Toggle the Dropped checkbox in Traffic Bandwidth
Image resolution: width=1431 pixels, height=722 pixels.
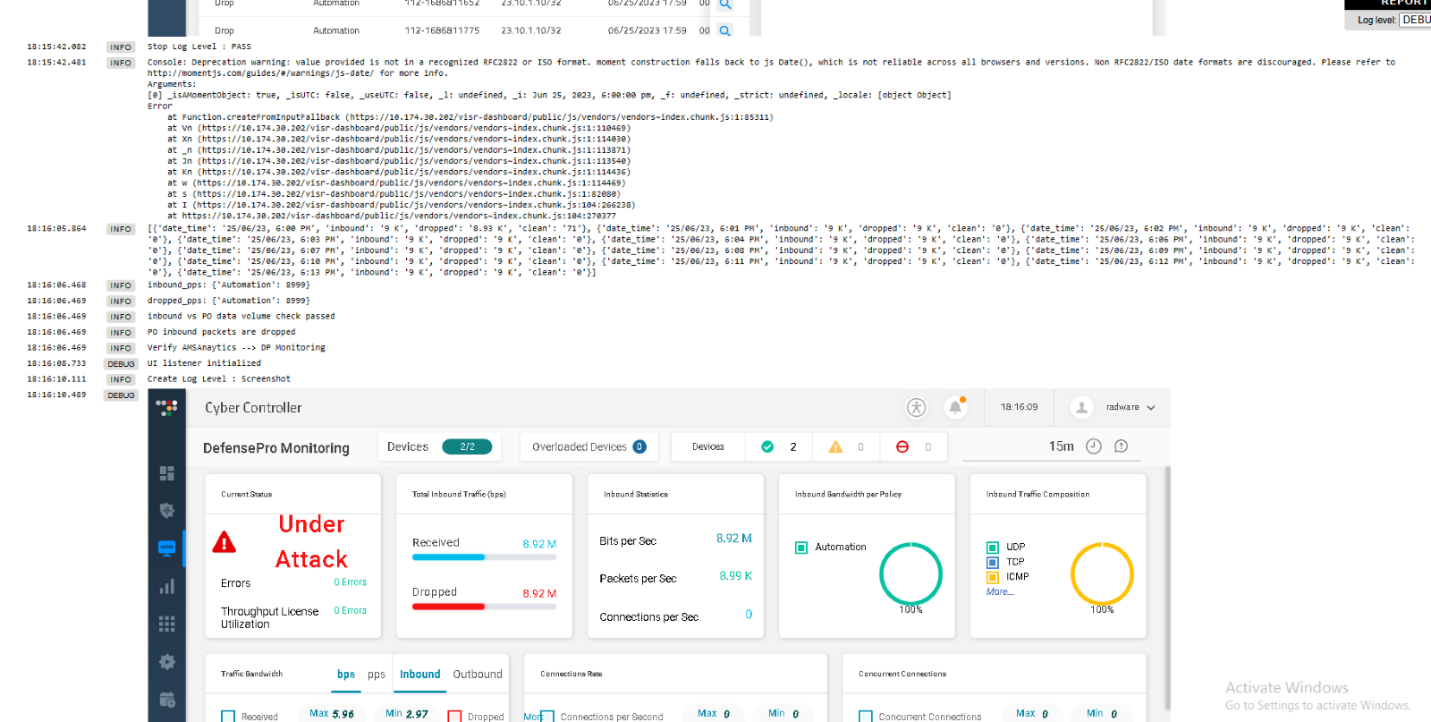(454, 716)
